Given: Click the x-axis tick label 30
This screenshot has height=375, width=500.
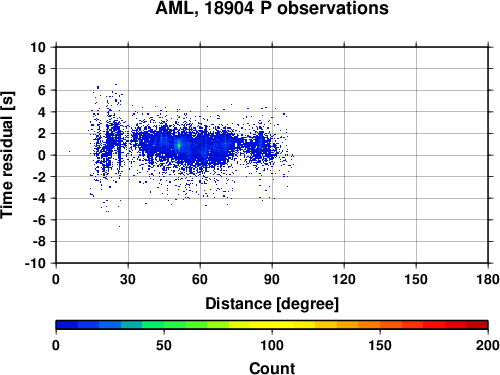Looking at the screenshot, I should (x=128, y=279).
